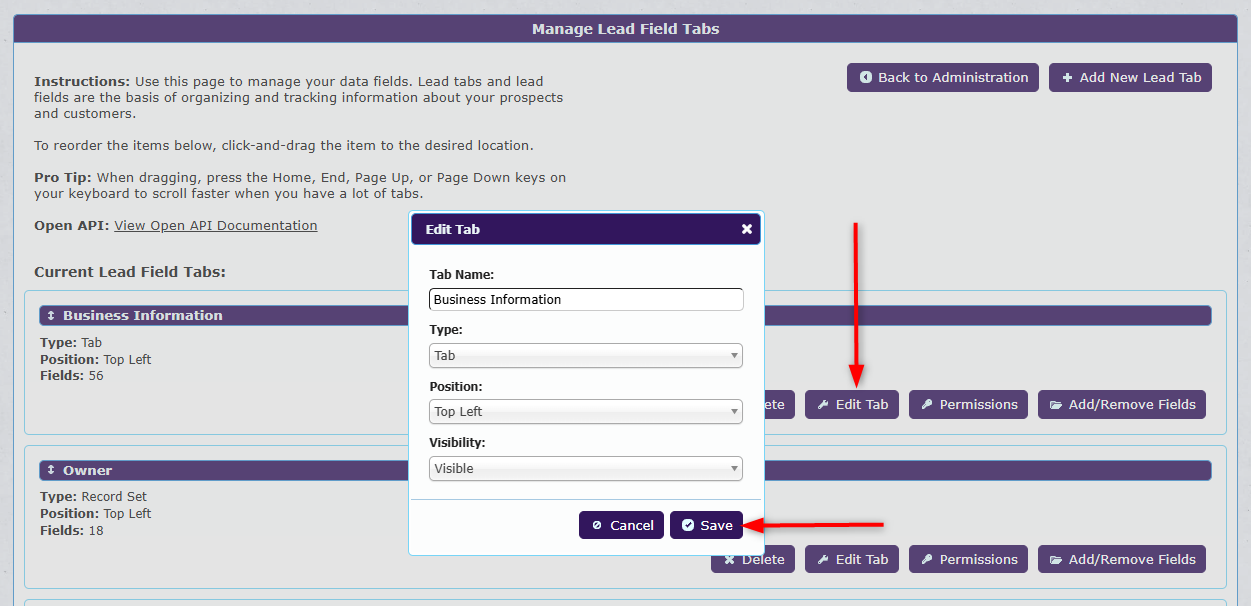Close the Edit Tab dialog with X
The height and width of the screenshot is (606, 1251).
coord(747,229)
